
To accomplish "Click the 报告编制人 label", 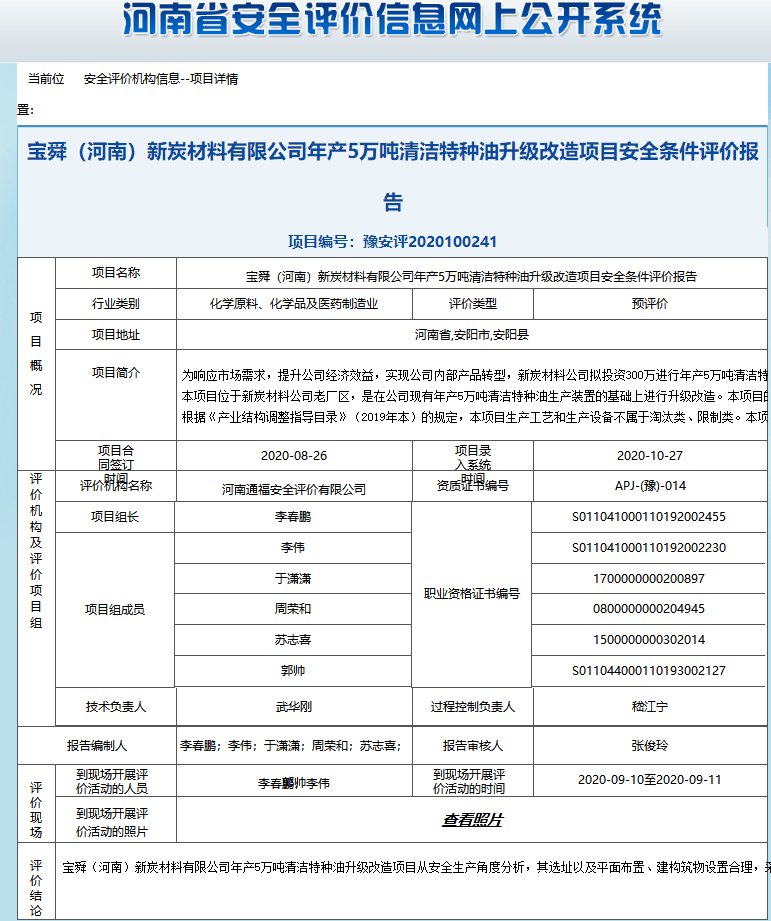I will coord(97,745).
